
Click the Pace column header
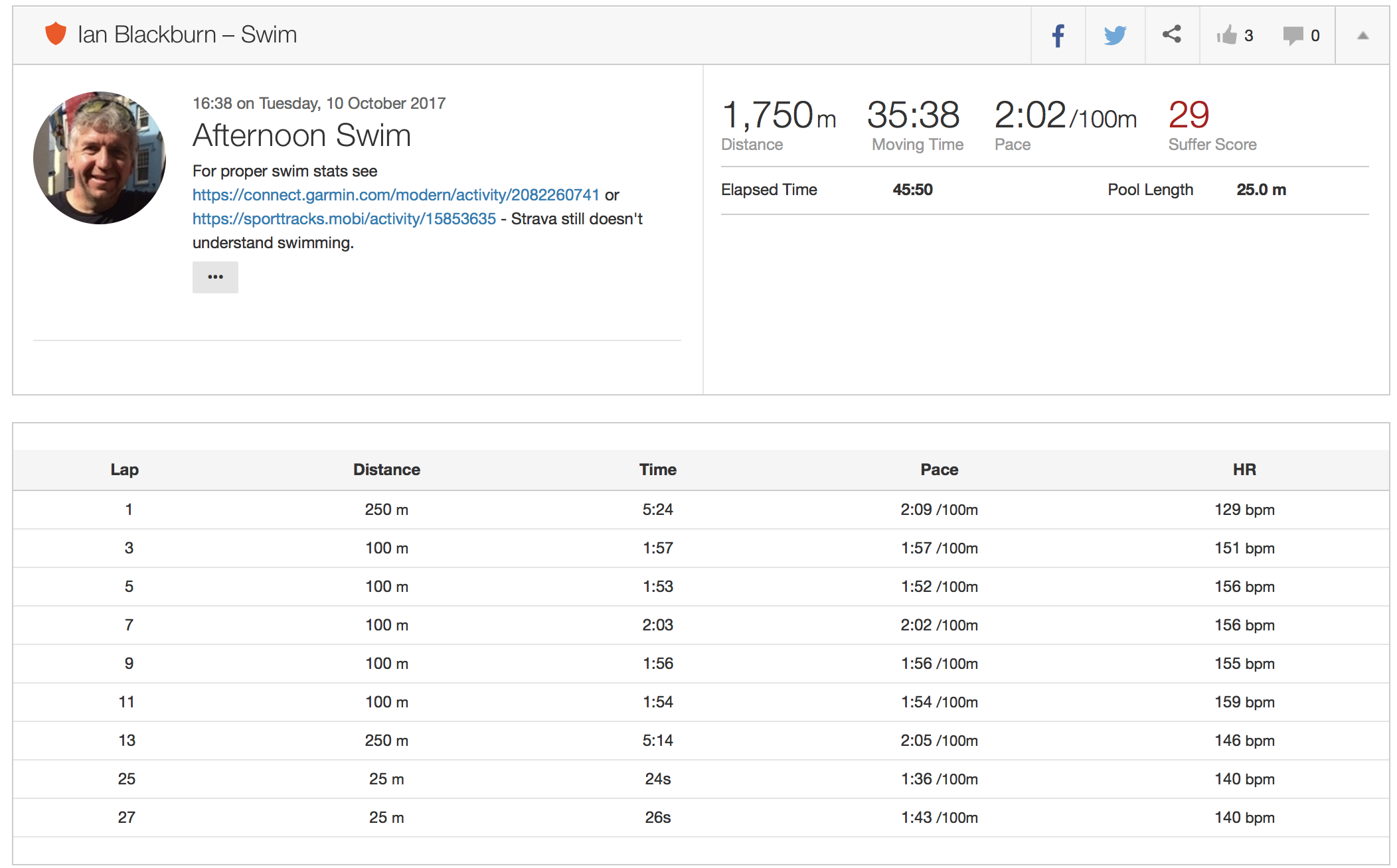click(939, 470)
